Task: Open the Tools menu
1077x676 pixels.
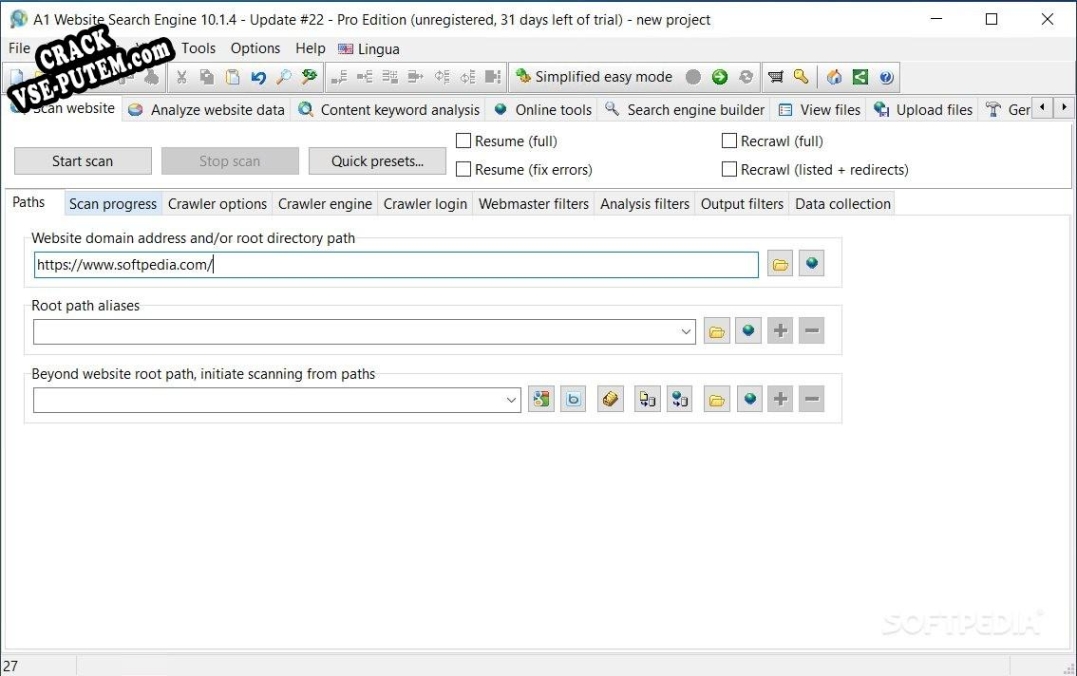Action: pyautogui.click(x=199, y=48)
